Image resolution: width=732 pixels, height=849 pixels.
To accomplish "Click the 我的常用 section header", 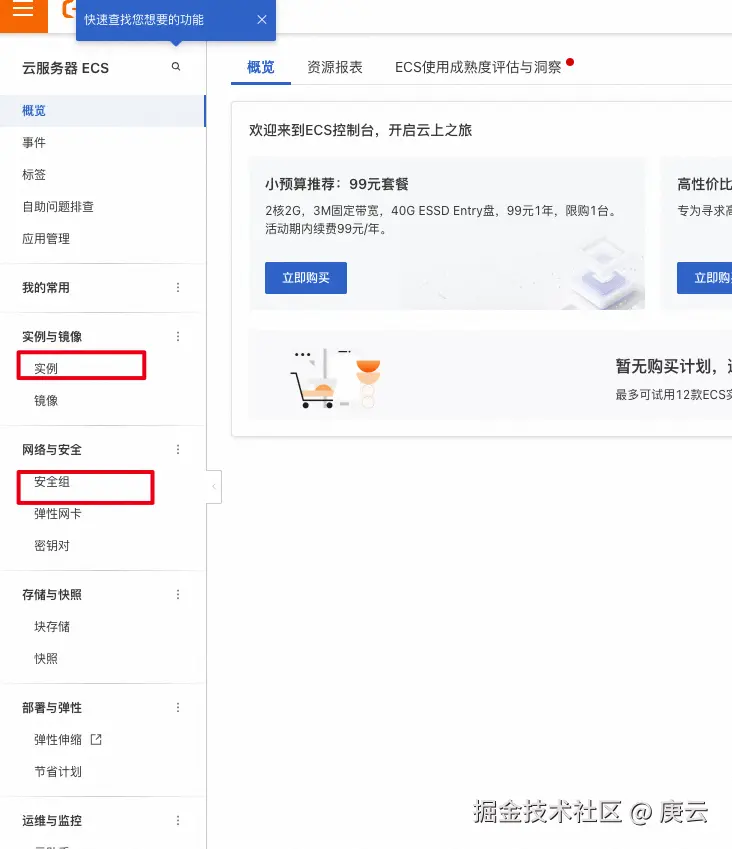I will click(46, 288).
